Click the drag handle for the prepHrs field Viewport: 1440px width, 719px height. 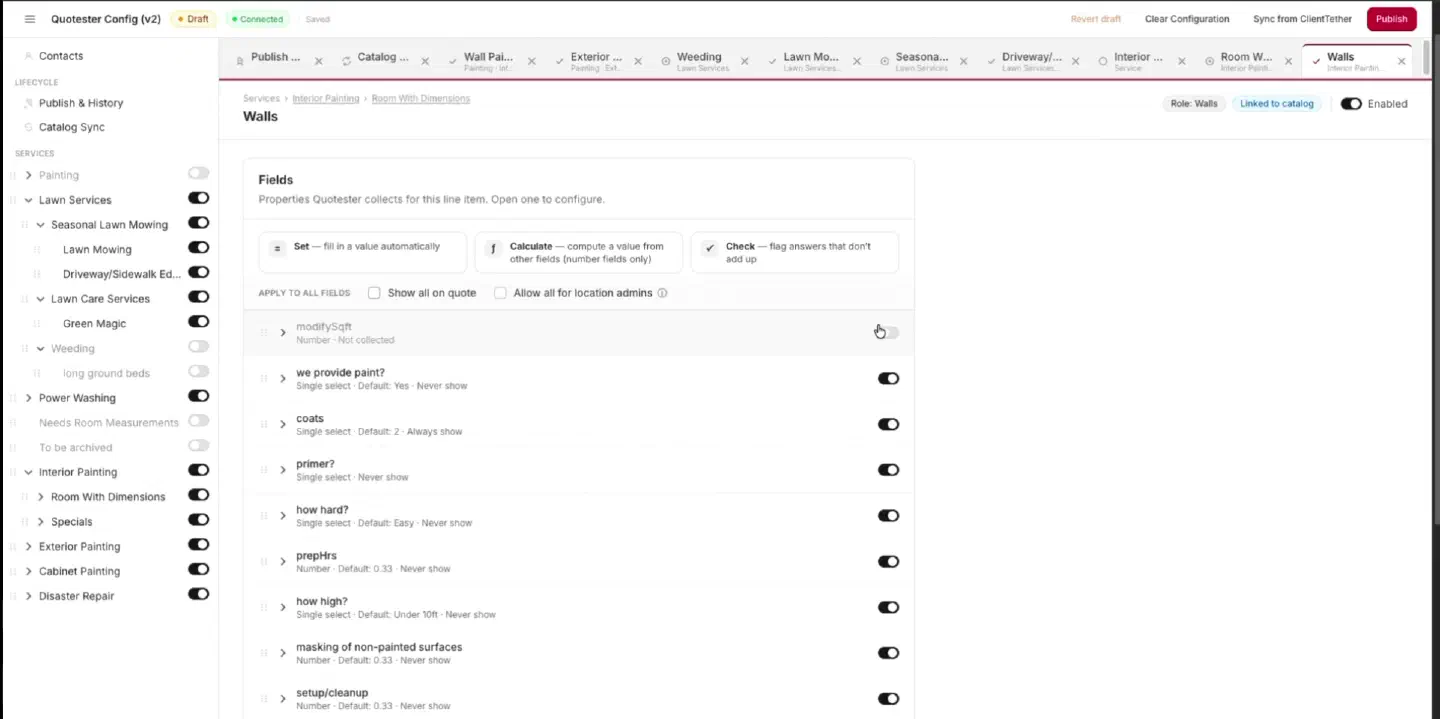264,561
